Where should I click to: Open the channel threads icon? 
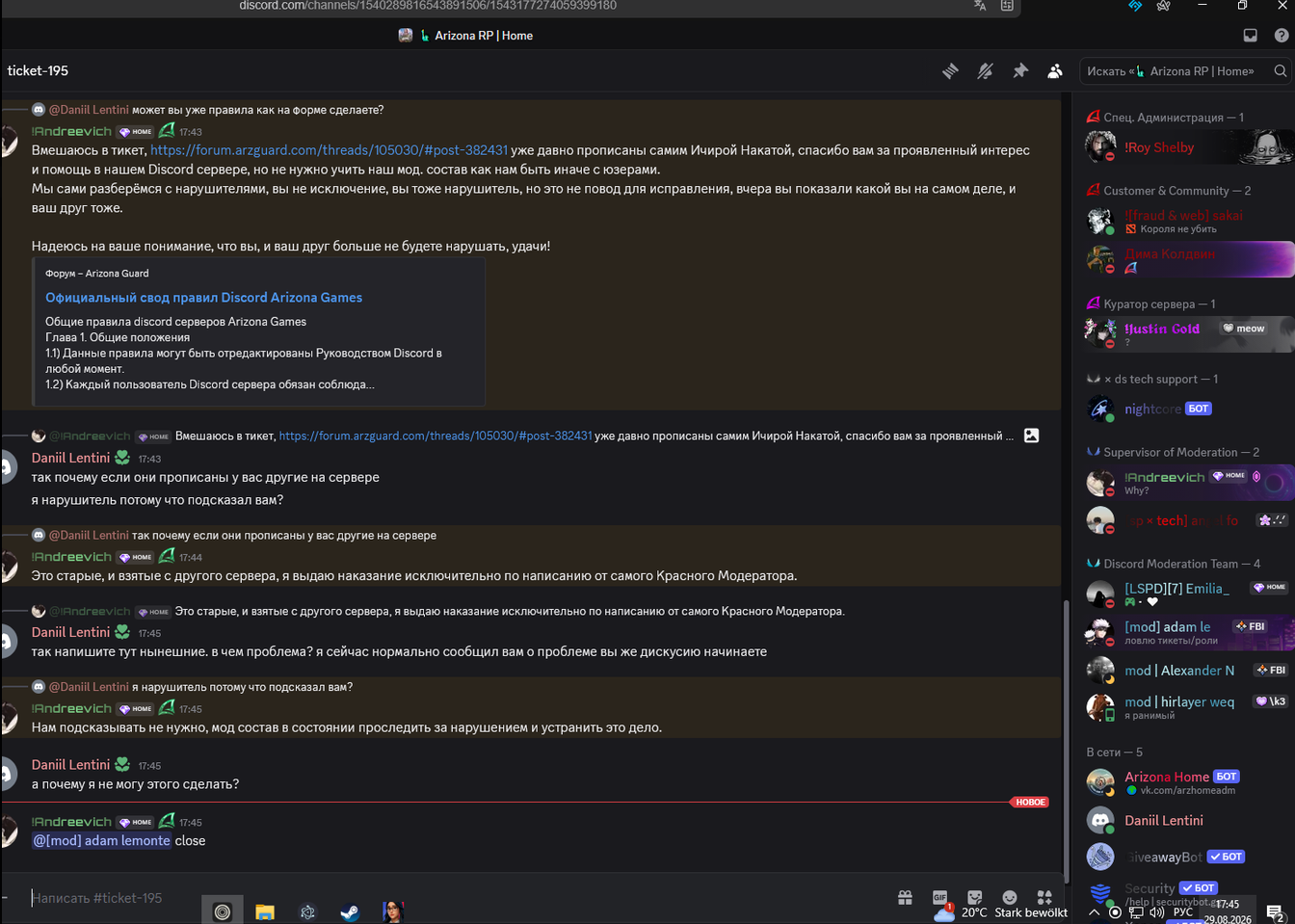[950, 71]
